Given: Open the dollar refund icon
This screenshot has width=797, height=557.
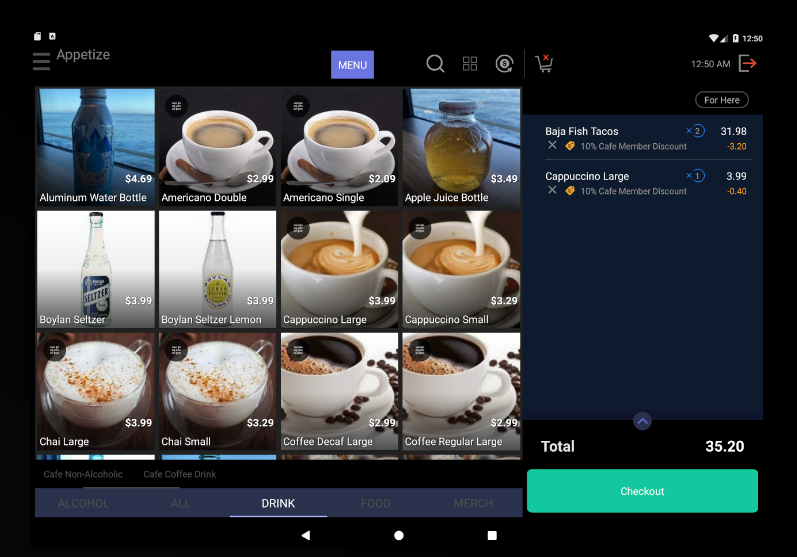Looking at the screenshot, I should click(x=504, y=64).
